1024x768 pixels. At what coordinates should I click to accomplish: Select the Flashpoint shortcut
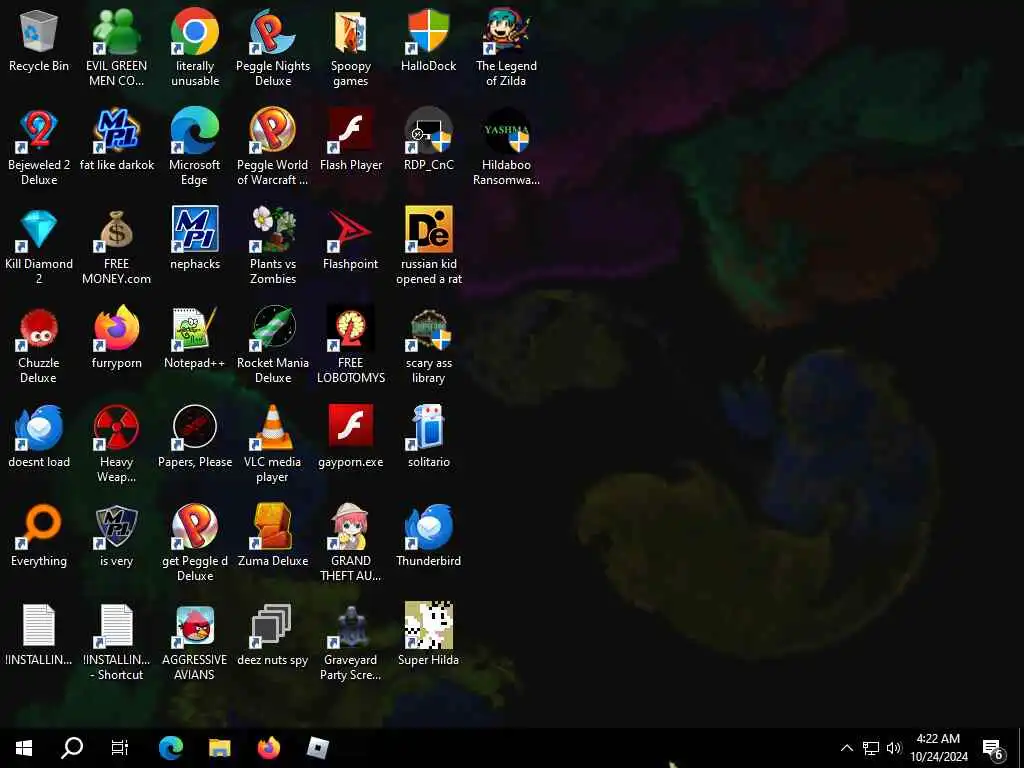point(351,238)
